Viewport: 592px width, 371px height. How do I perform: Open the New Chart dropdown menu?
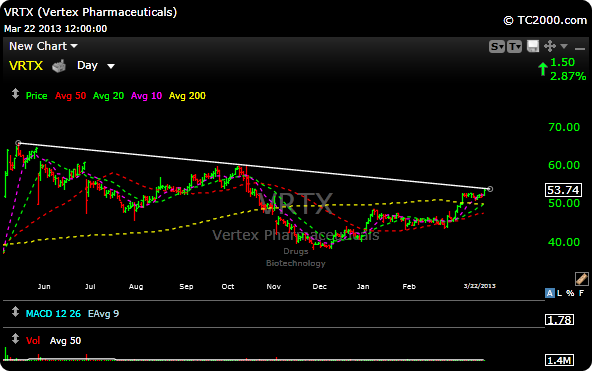[43, 46]
